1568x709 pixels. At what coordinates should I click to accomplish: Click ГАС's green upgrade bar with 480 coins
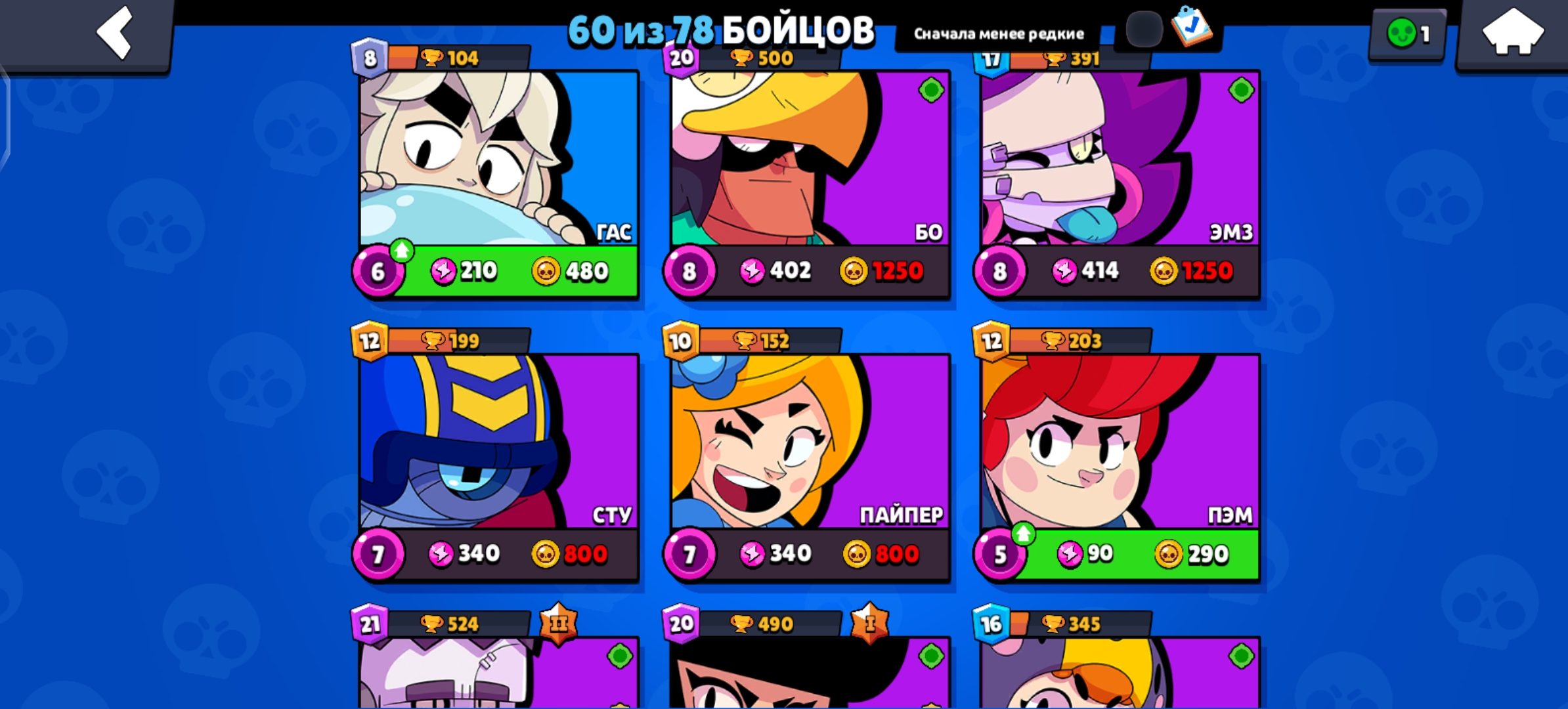(x=515, y=271)
